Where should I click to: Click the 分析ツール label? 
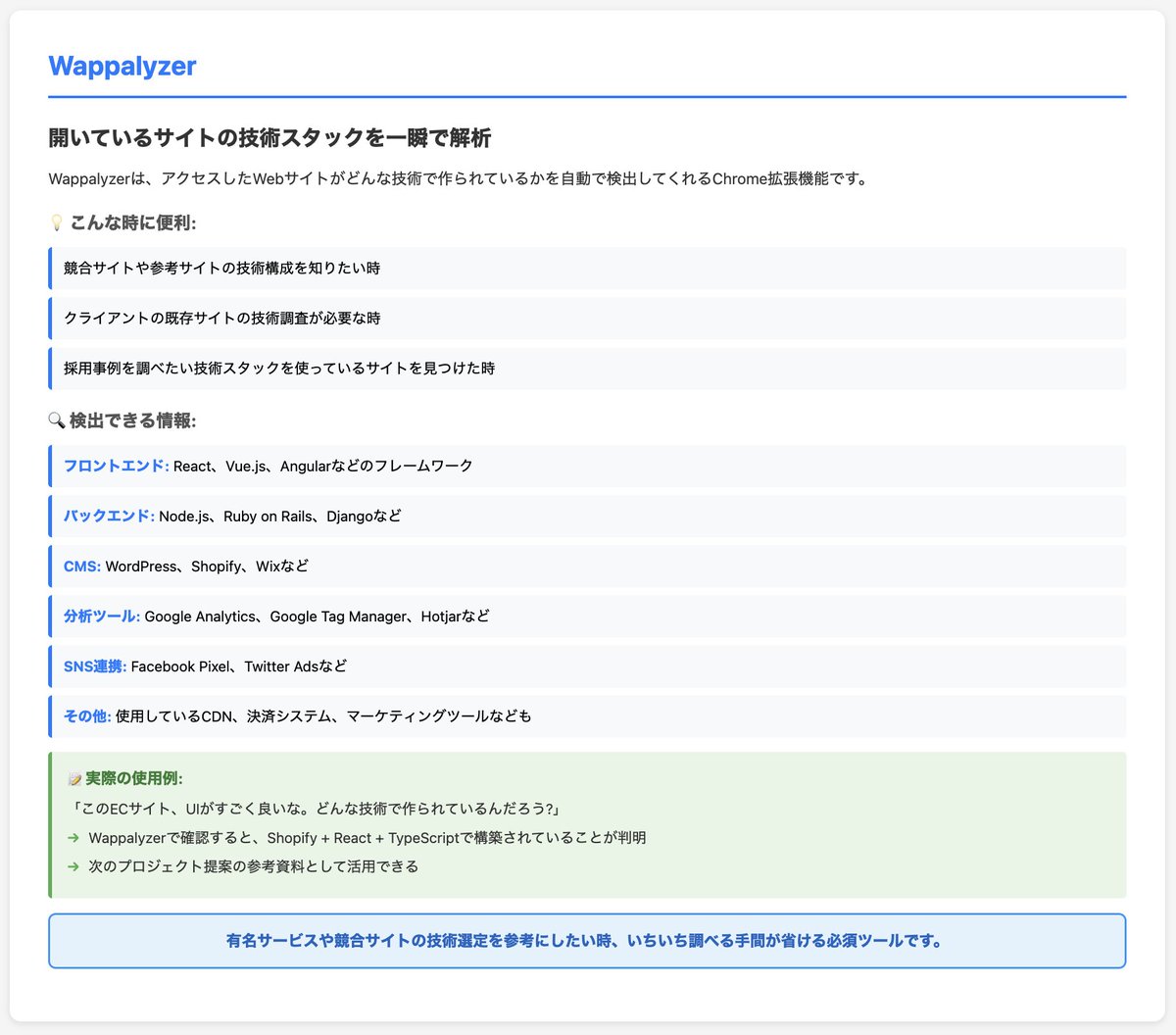tap(102, 616)
